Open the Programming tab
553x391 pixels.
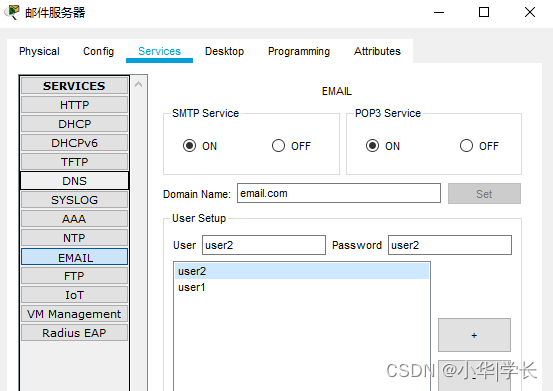click(299, 51)
